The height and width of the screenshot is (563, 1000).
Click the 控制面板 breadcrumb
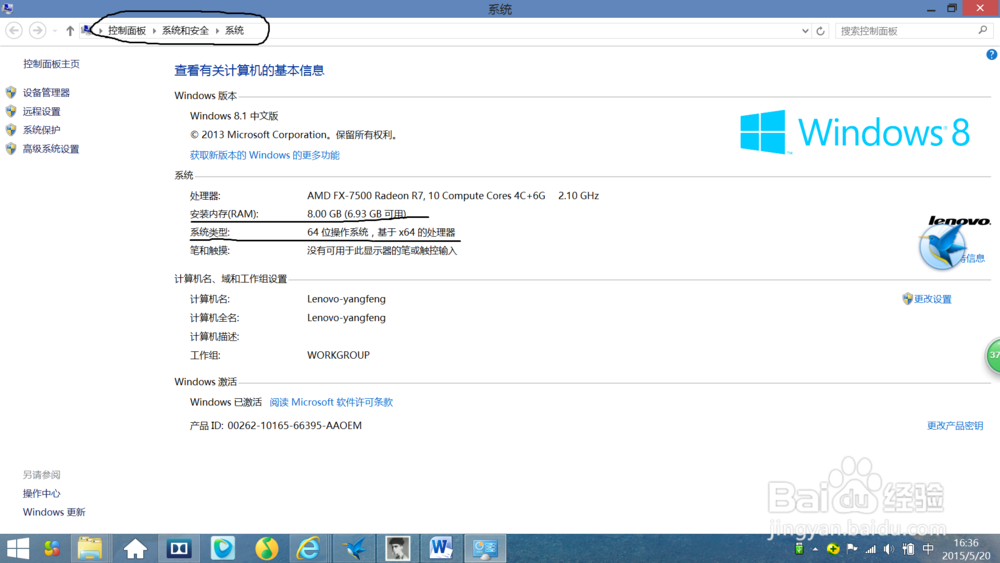[x=127, y=31]
